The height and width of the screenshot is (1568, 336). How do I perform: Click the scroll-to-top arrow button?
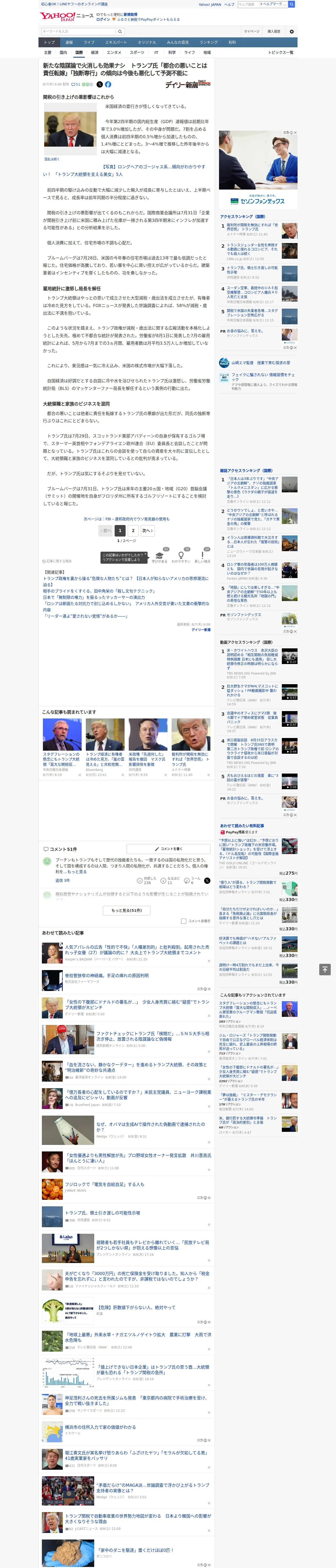tap(325, 969)
